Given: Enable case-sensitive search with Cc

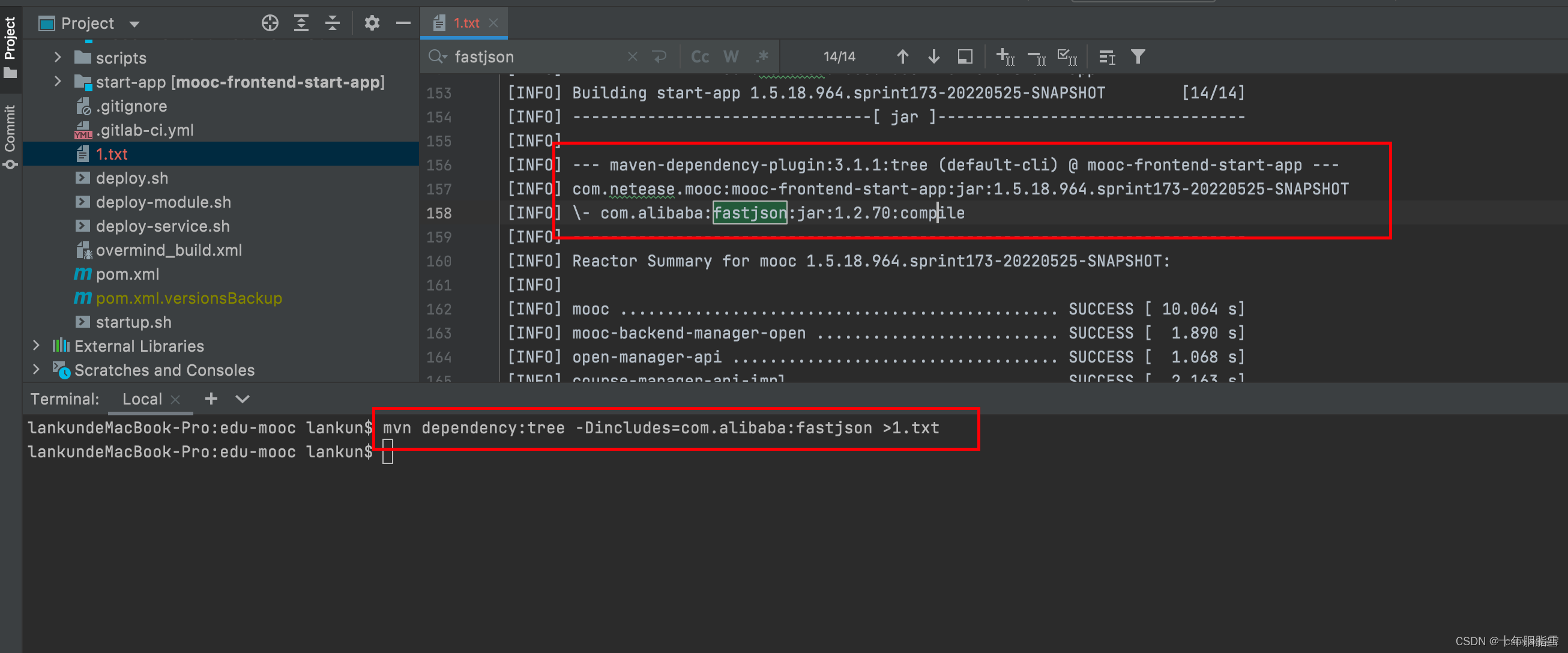Looking at the screenshot, I should (699, 56).
